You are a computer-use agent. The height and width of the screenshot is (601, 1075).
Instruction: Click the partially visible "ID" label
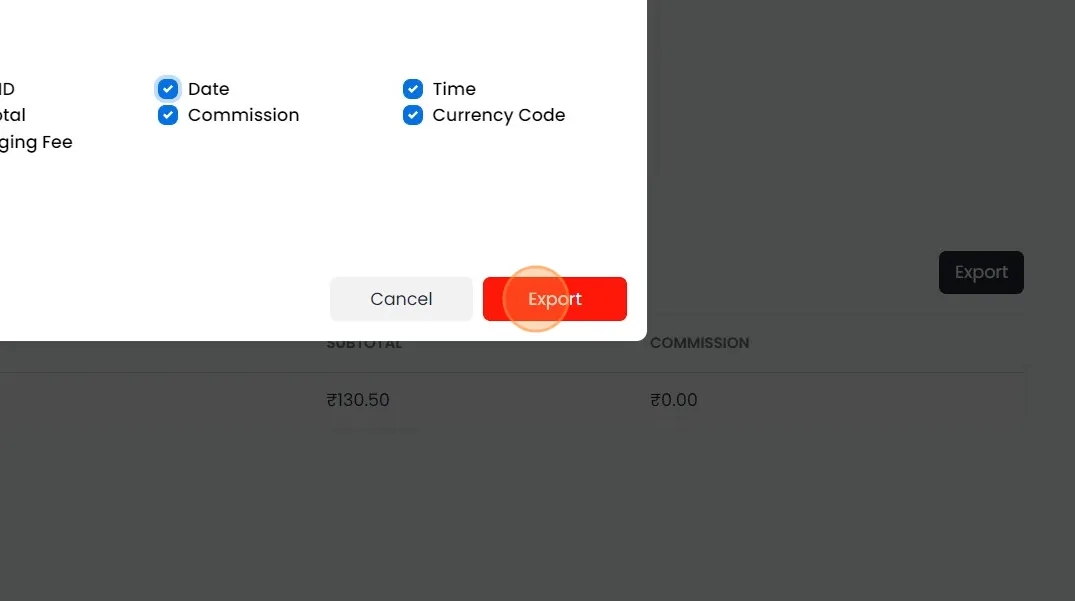[7, 89]
